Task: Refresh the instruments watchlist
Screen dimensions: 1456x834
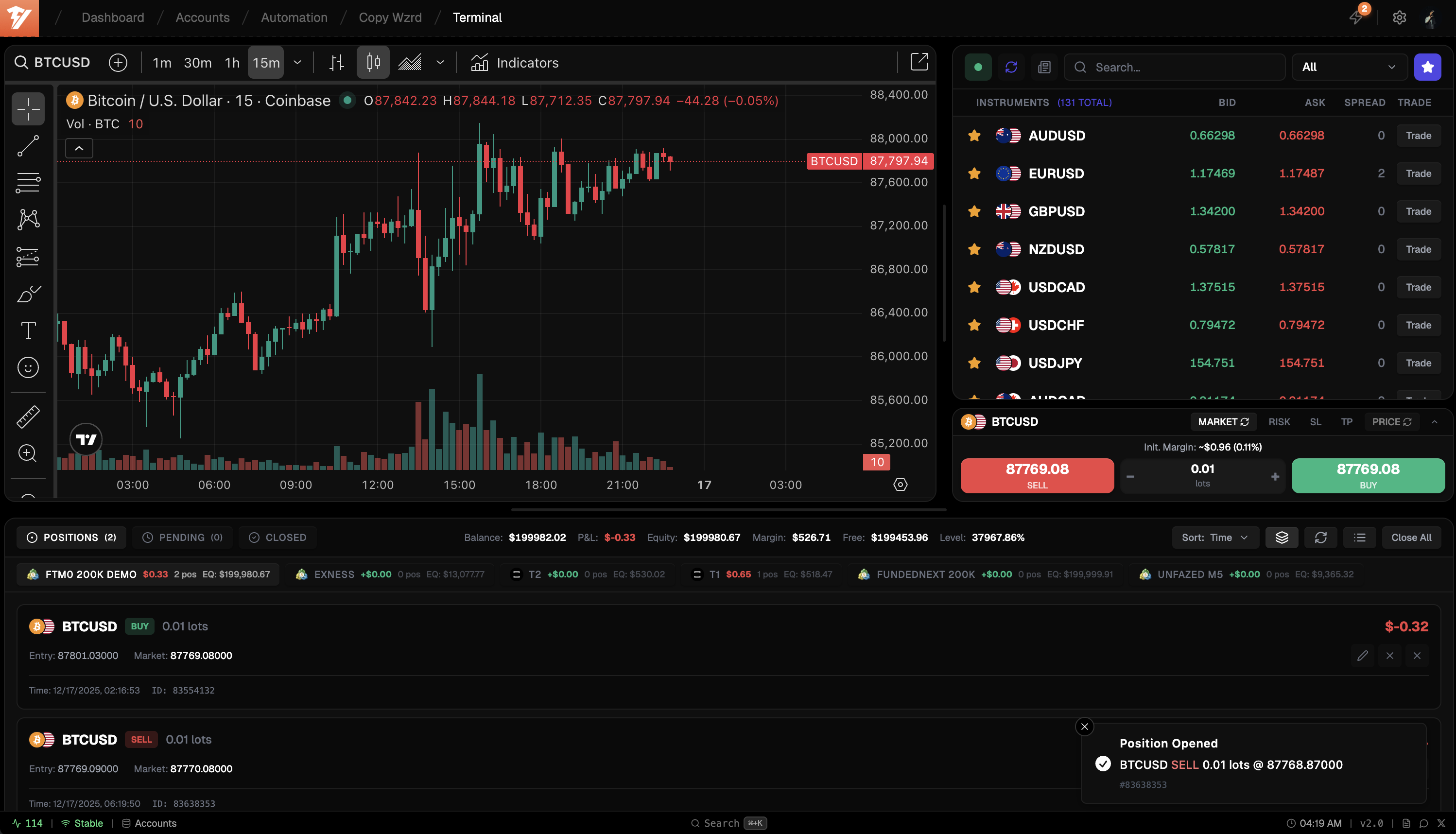Action: [x=1011, y=67]
